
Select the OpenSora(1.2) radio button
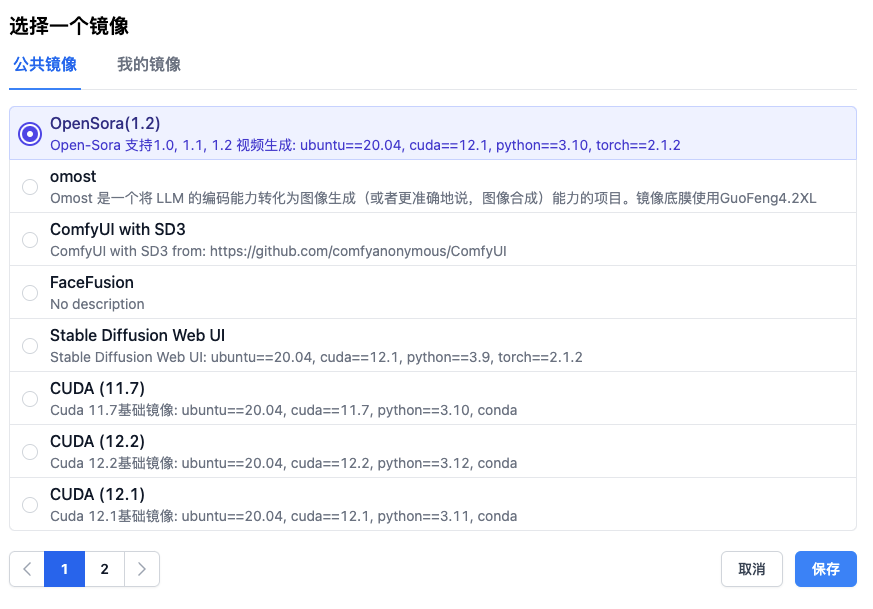click(29, 133)
